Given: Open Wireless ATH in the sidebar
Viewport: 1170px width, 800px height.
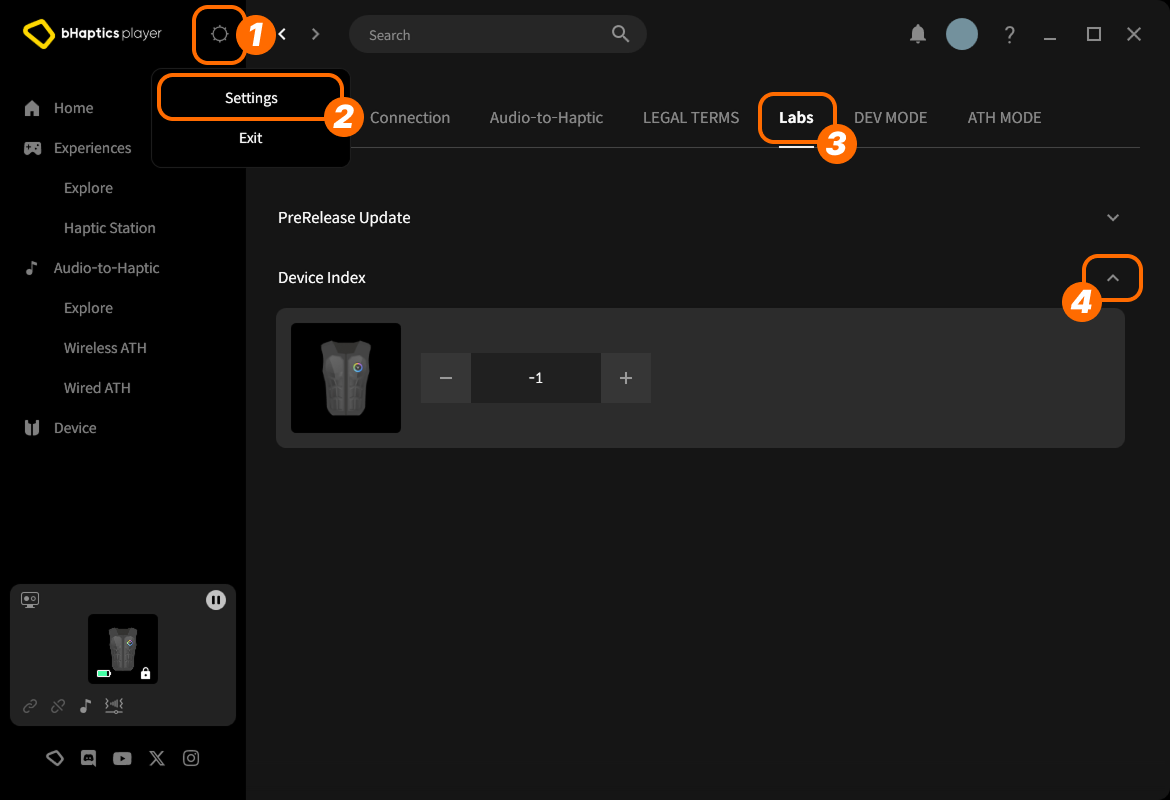Looking at the screenshot, I should (105, 349).
